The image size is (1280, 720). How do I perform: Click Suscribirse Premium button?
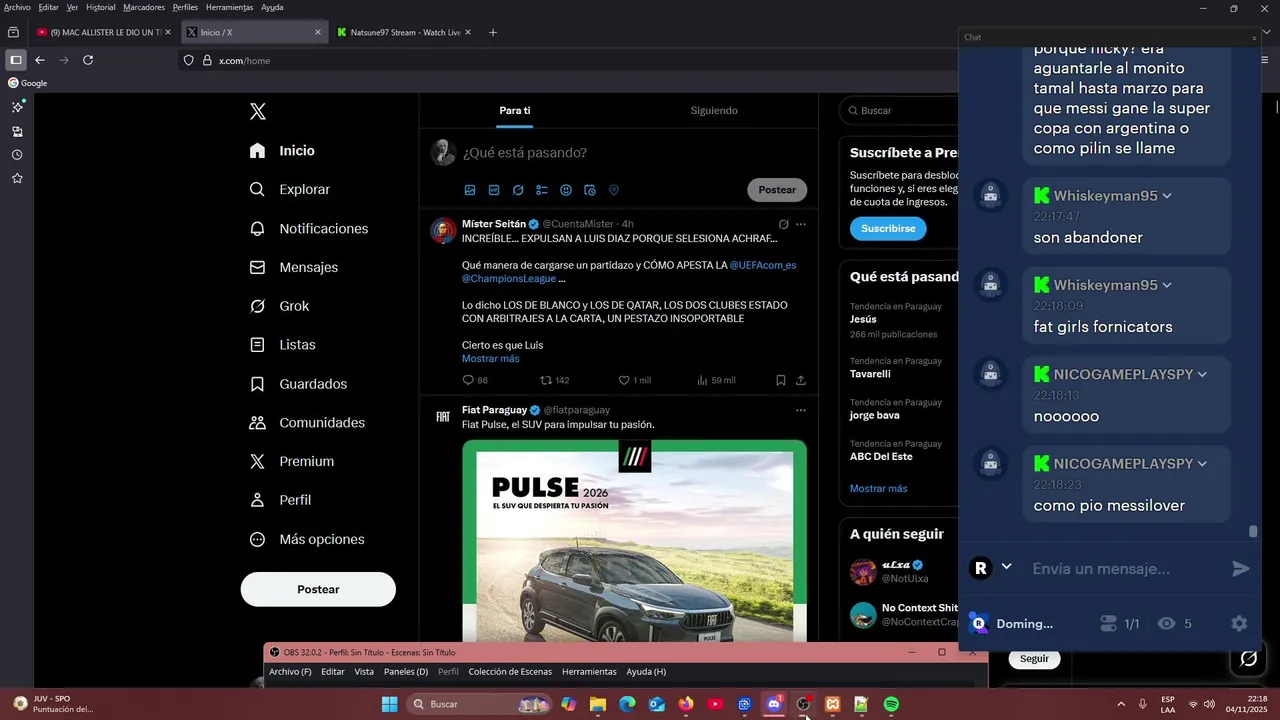click(x=888, y=228)
